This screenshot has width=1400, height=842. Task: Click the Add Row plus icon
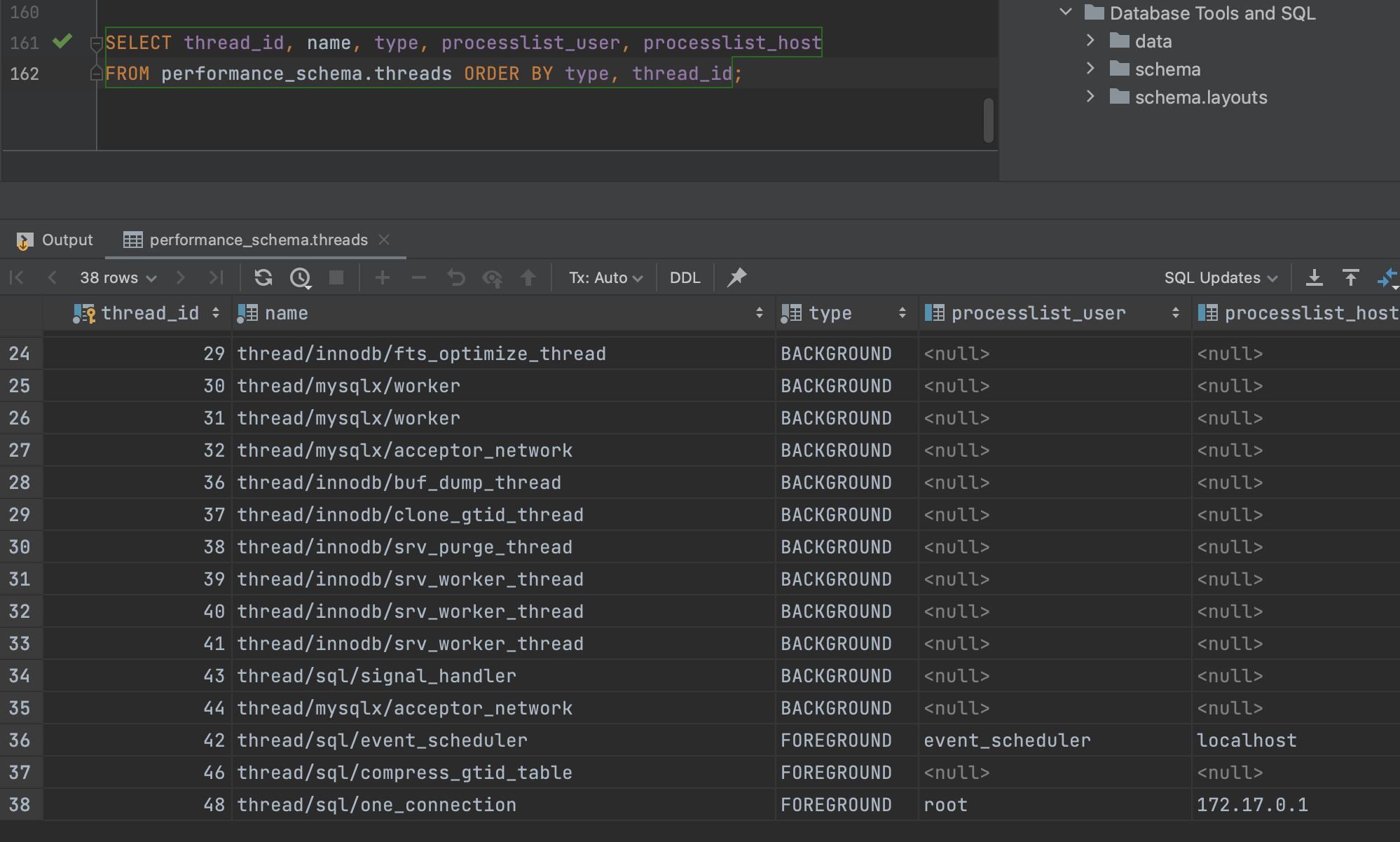point(383,278)
